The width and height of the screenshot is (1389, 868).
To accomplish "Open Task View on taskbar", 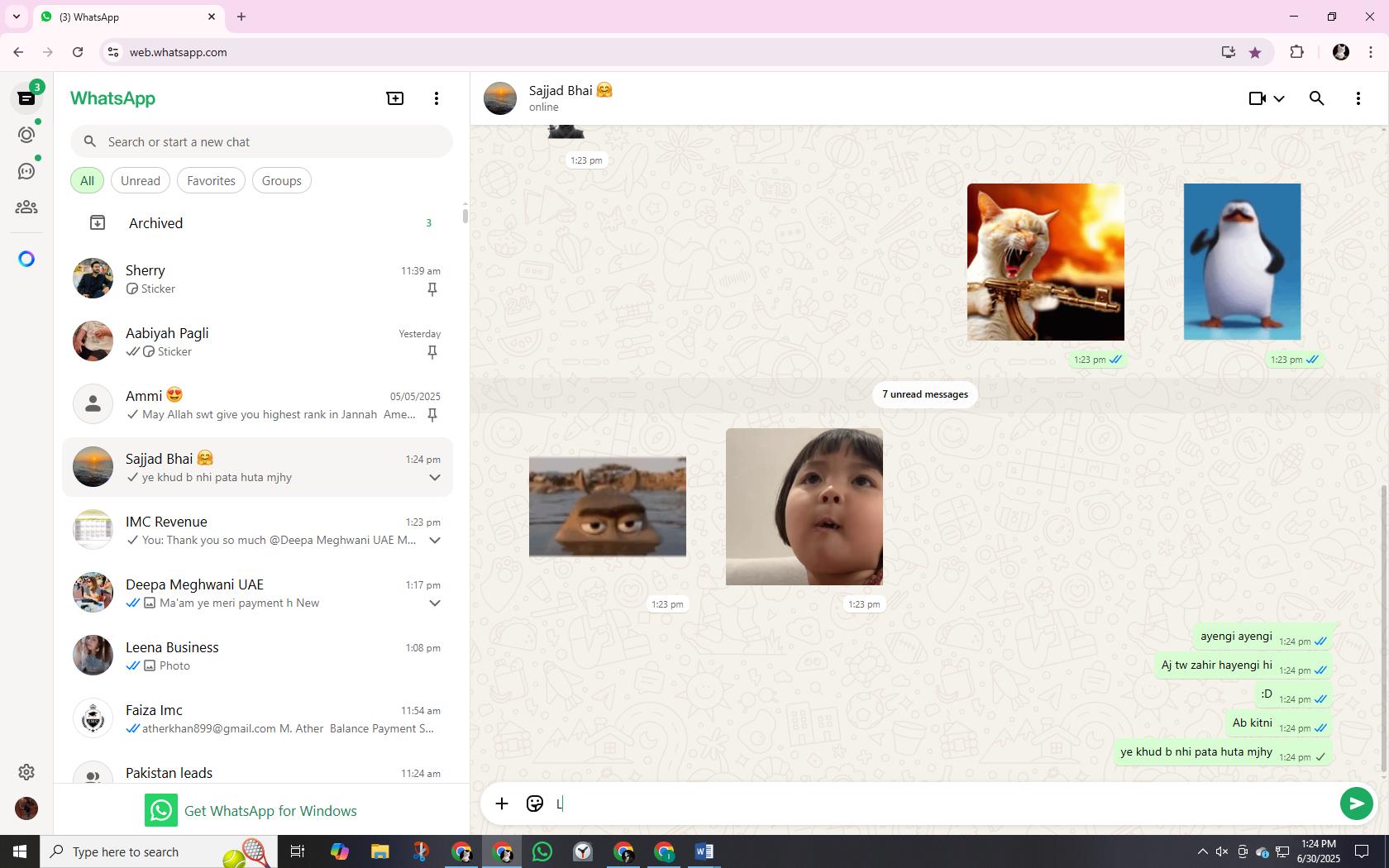I will (298, 851).
